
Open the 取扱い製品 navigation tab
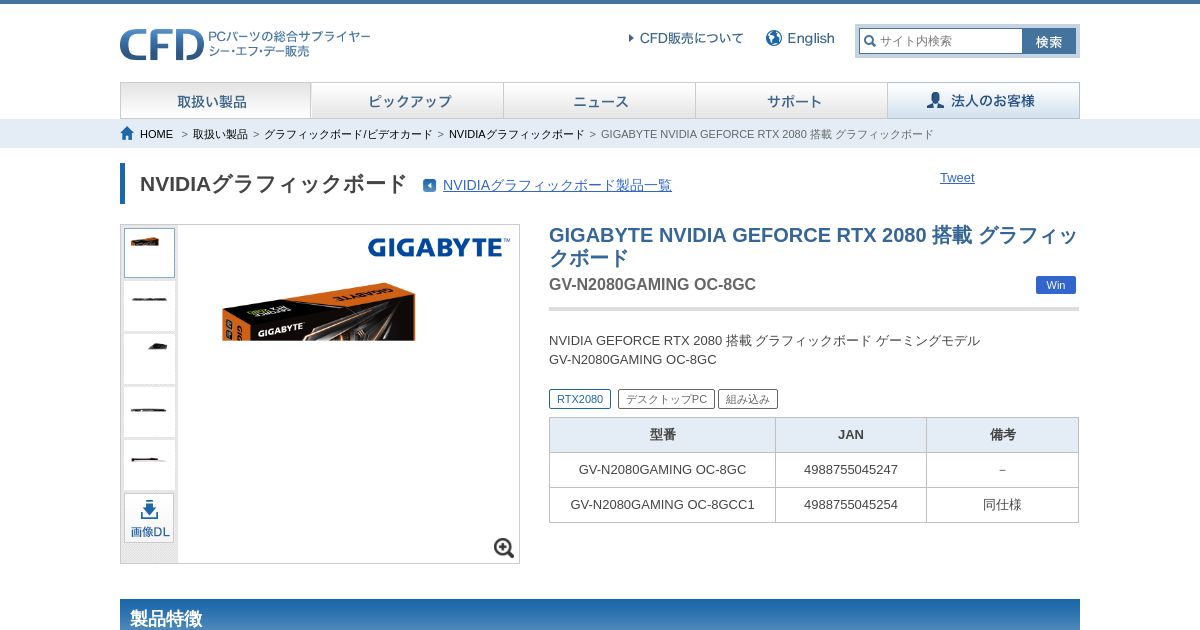click(x=215, y=101)
